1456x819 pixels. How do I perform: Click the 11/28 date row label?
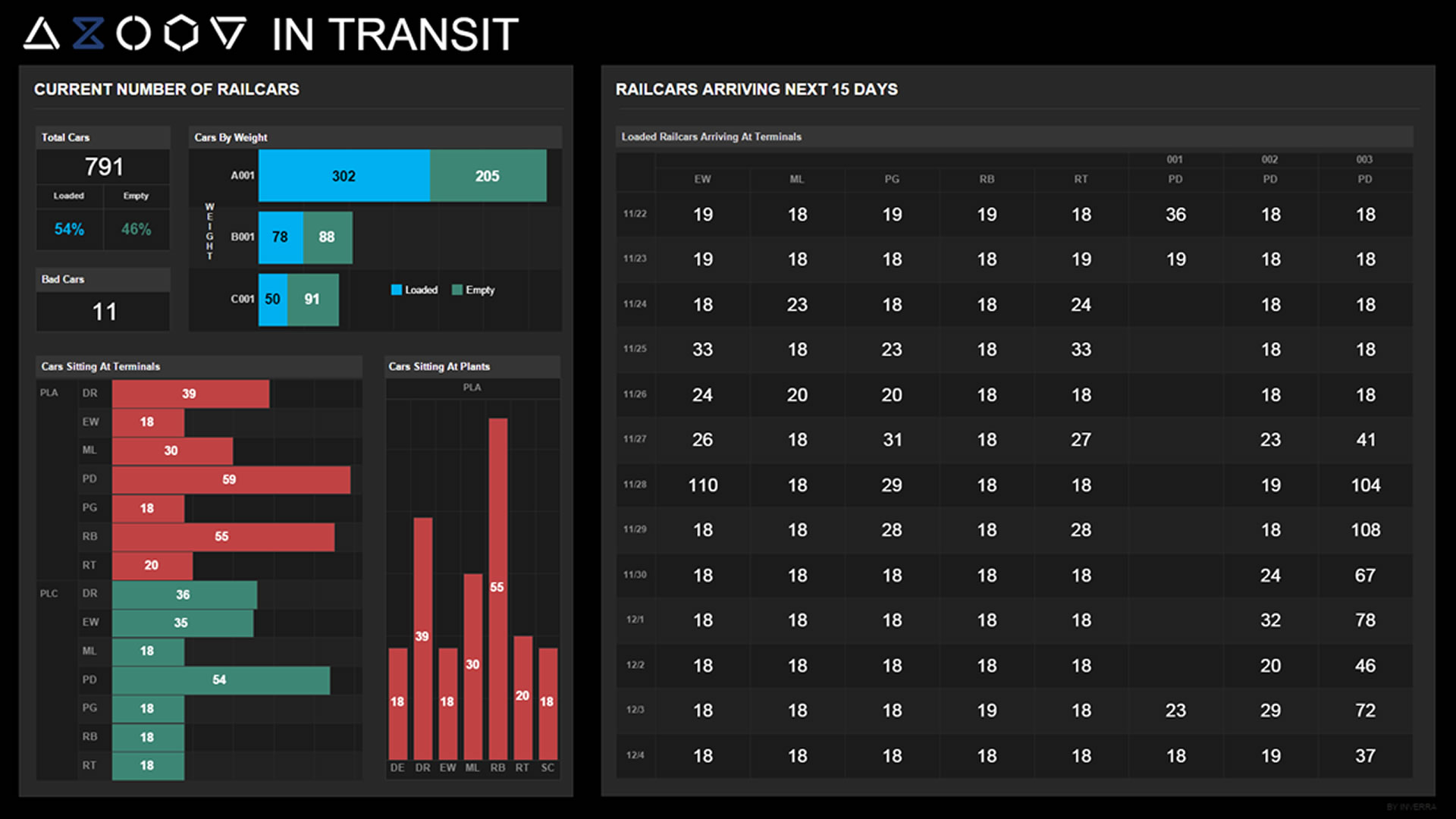(635, 485)
